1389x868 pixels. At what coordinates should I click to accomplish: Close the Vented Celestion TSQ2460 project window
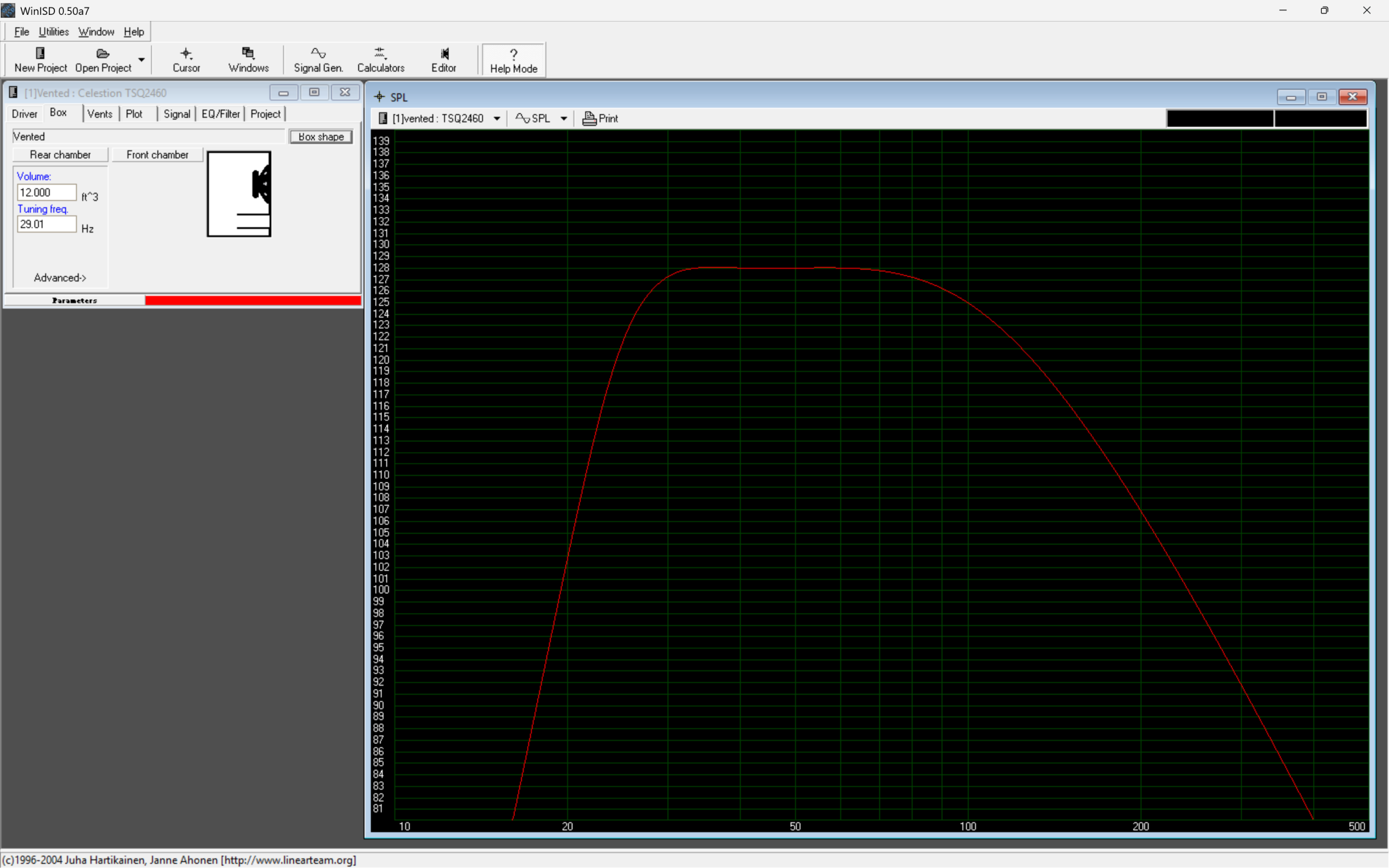pos(345,93)
